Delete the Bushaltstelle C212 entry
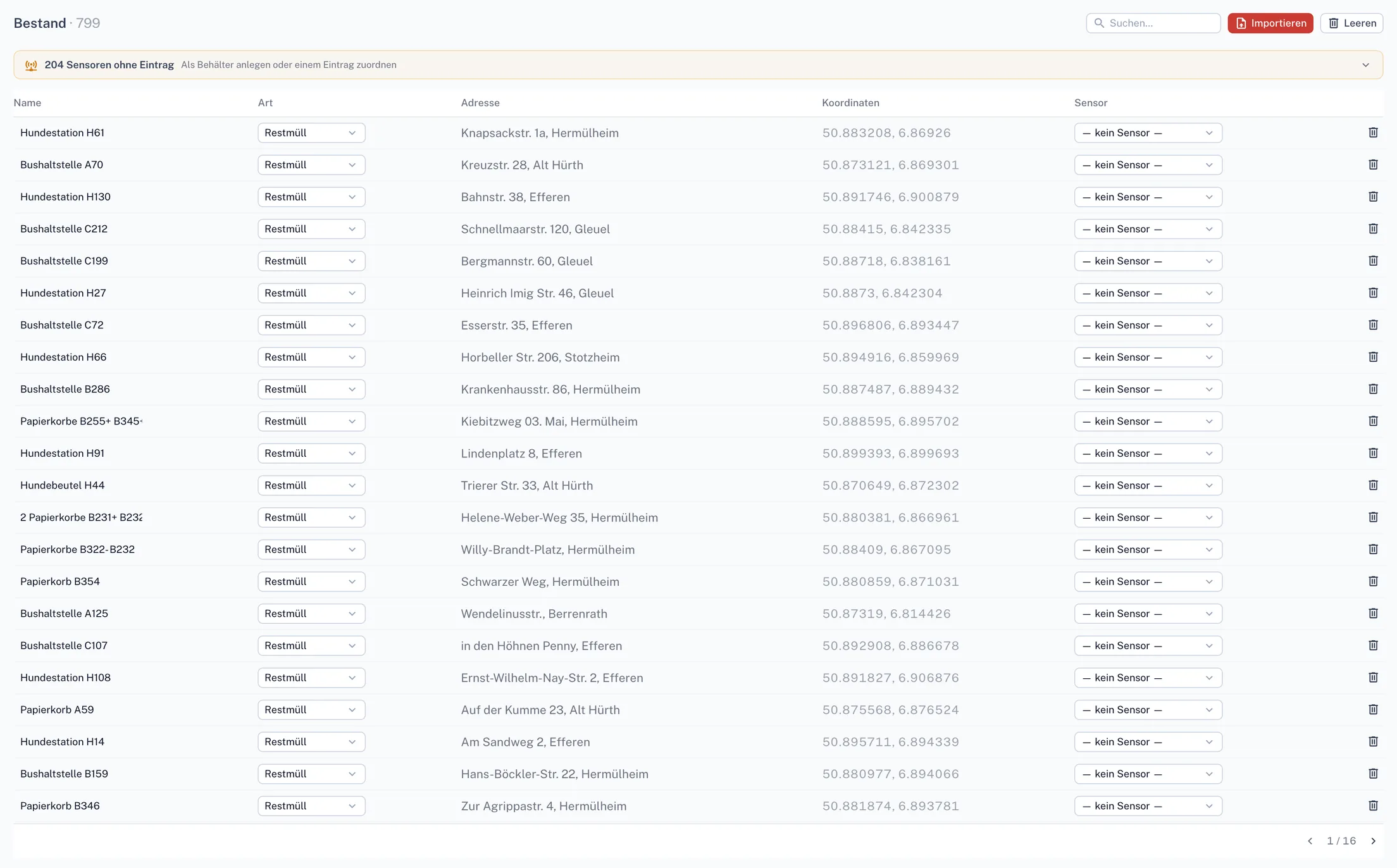This screenshot has height=868, width=1397. point(1373,229)
